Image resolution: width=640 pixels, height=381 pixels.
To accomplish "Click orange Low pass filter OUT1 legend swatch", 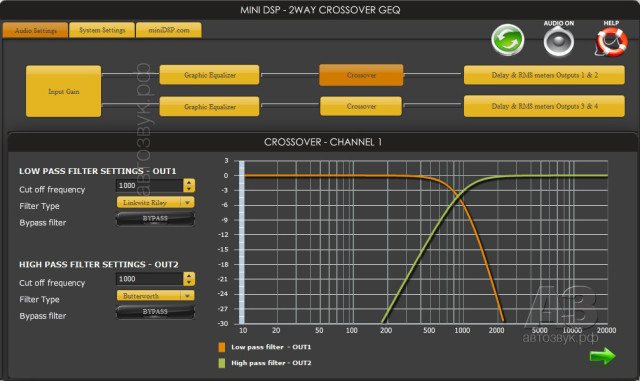I will 222,347.
